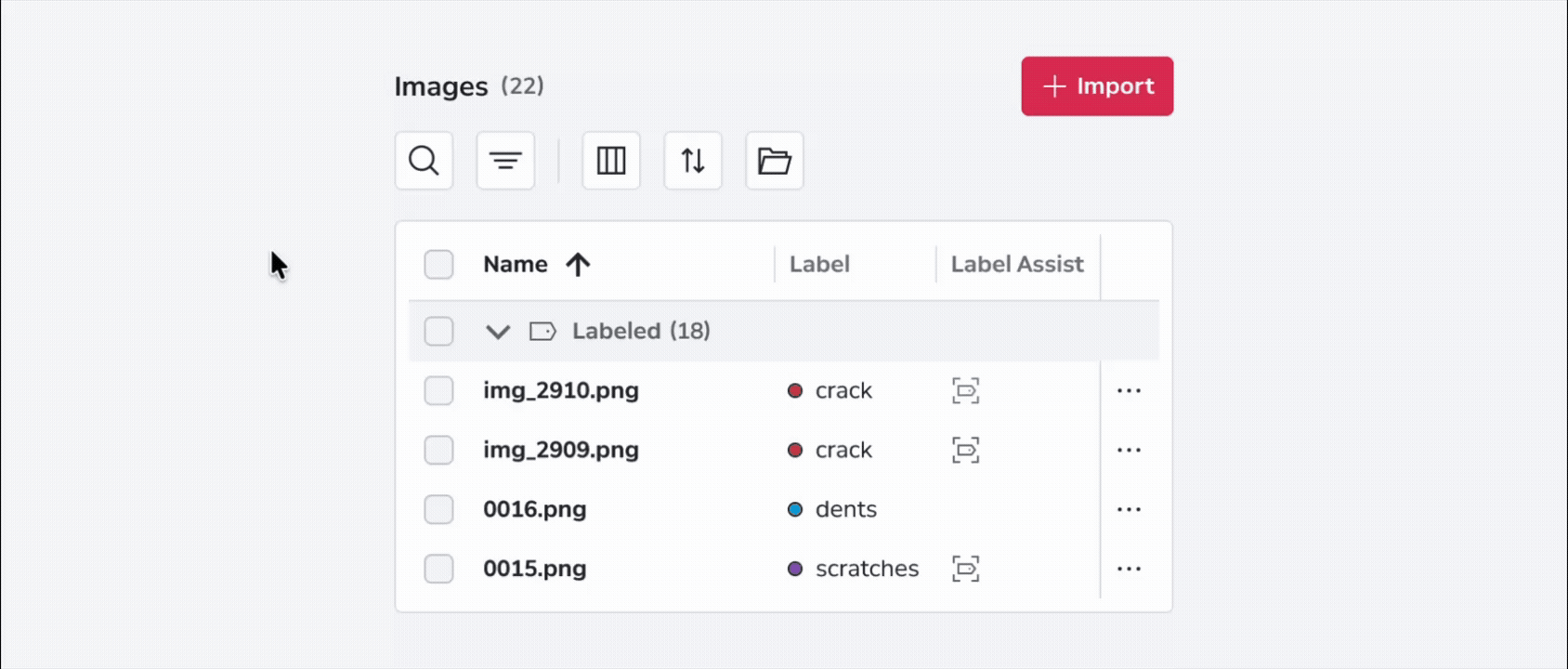The width and height of the screenshot is (1568, 669).
Task: Click the Label Assist column header
Action: [x=1017, y=265]
